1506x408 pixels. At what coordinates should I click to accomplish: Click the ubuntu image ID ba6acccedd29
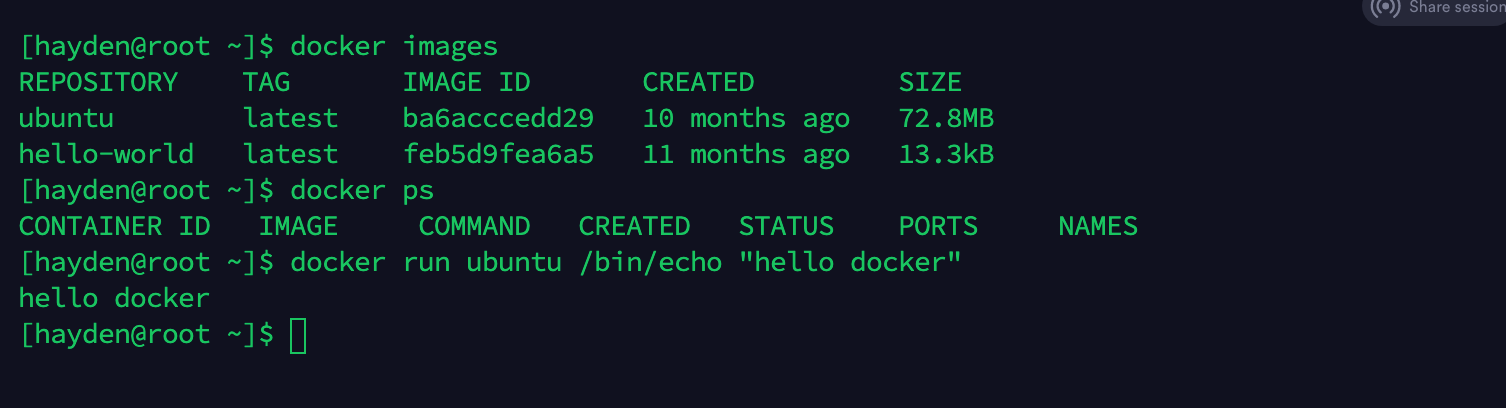(x=498, y=119)
